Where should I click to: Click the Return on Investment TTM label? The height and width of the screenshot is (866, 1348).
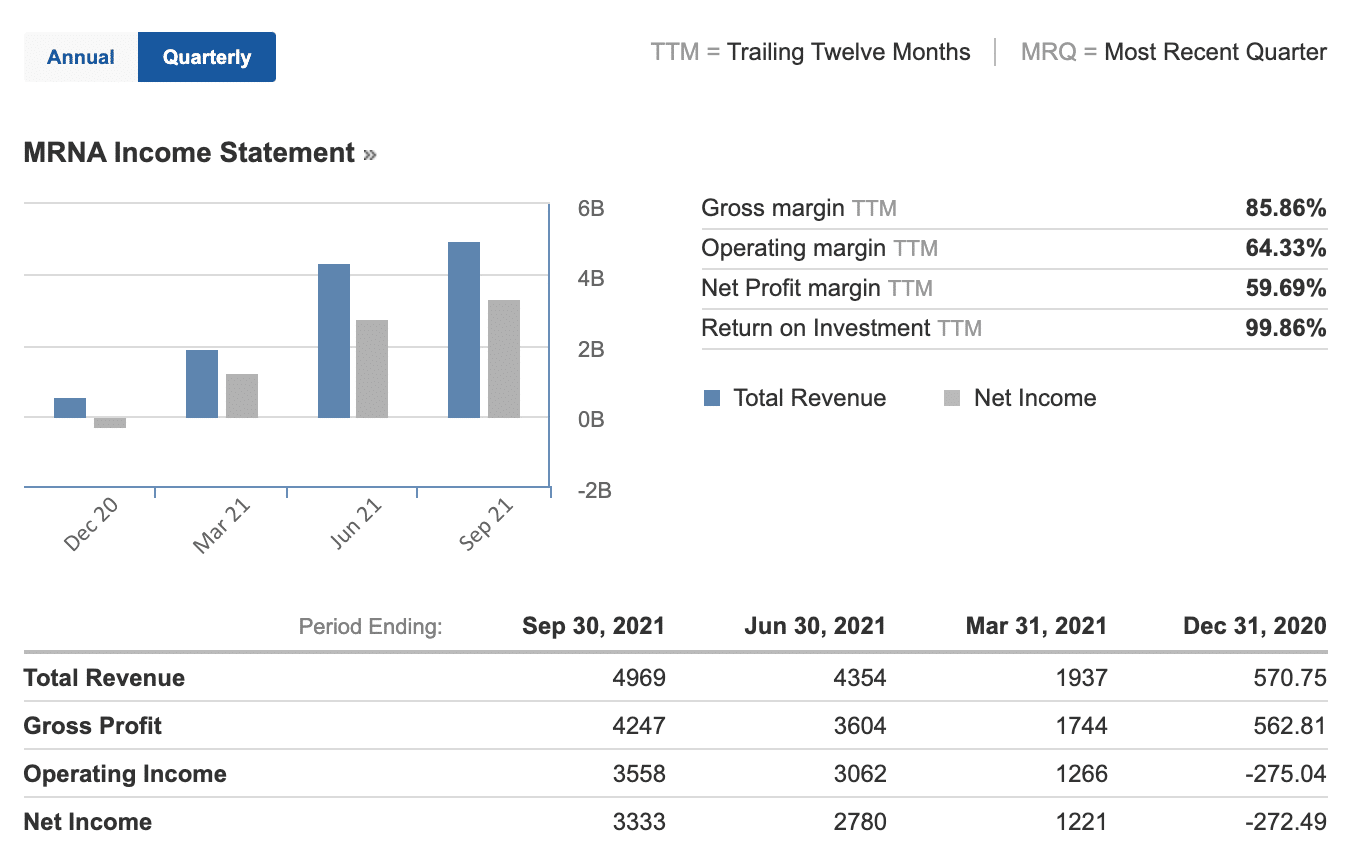pyautogui.click(x=842, y=328)
